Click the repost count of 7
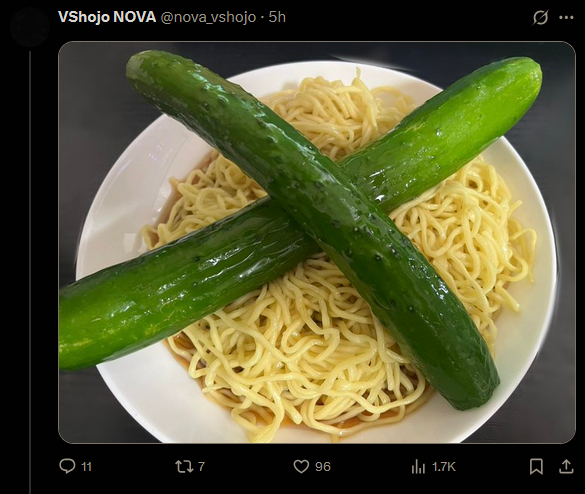The height and width of the screenshot is (494, 585). tap(201, 466)
